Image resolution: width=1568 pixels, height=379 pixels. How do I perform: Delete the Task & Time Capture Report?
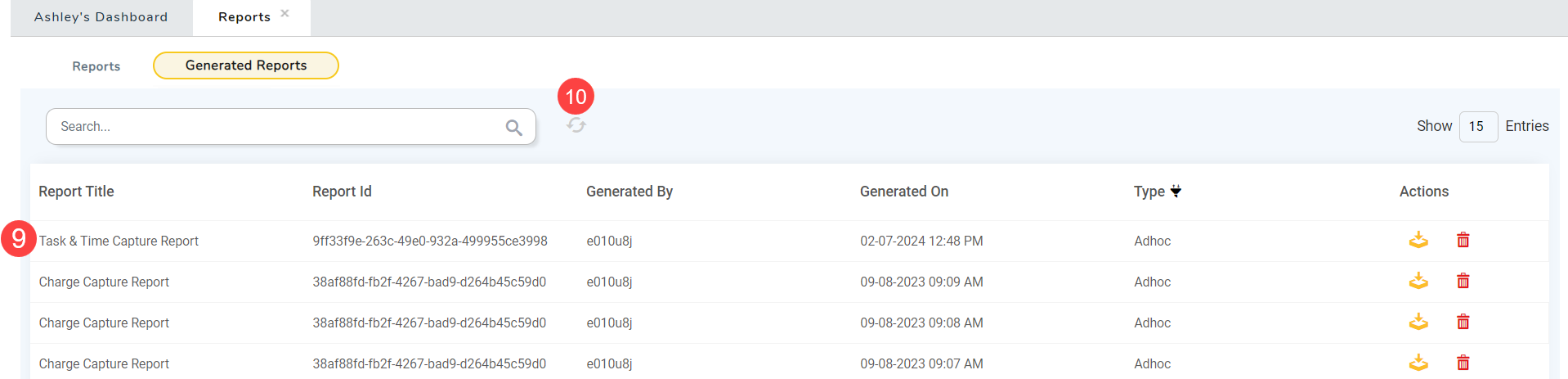point(1463,240)
